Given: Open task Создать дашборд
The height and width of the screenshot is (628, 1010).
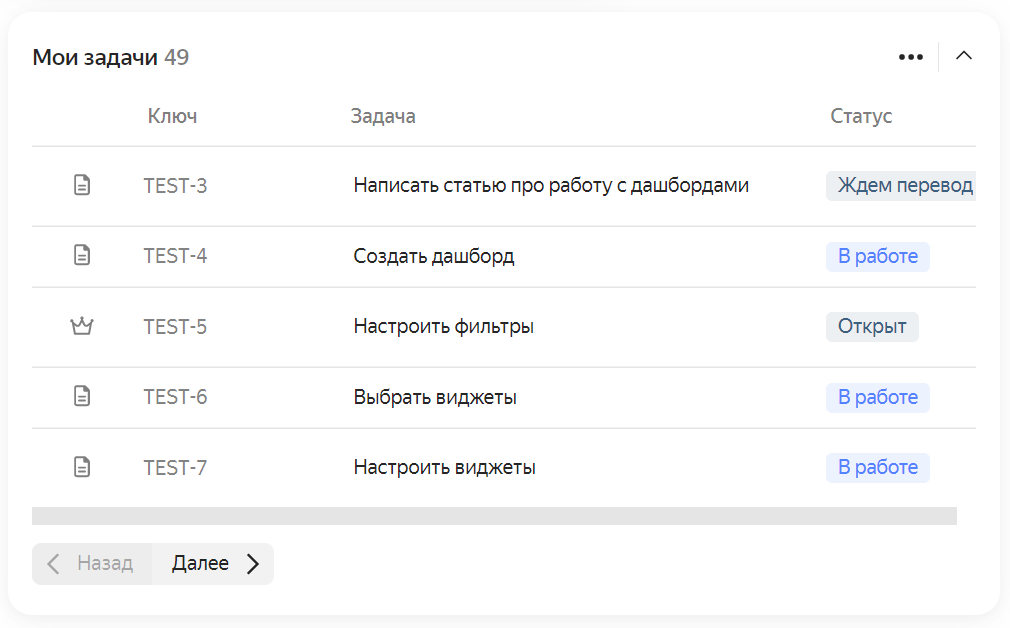Looking at the screenshot, I should coord(434,256).
